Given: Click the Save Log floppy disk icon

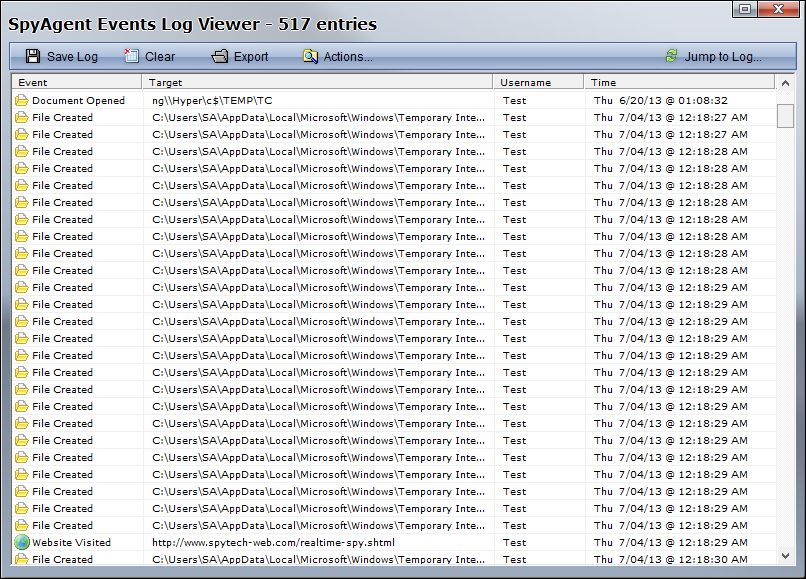Looking at the screenshot, I should point(33,57).
